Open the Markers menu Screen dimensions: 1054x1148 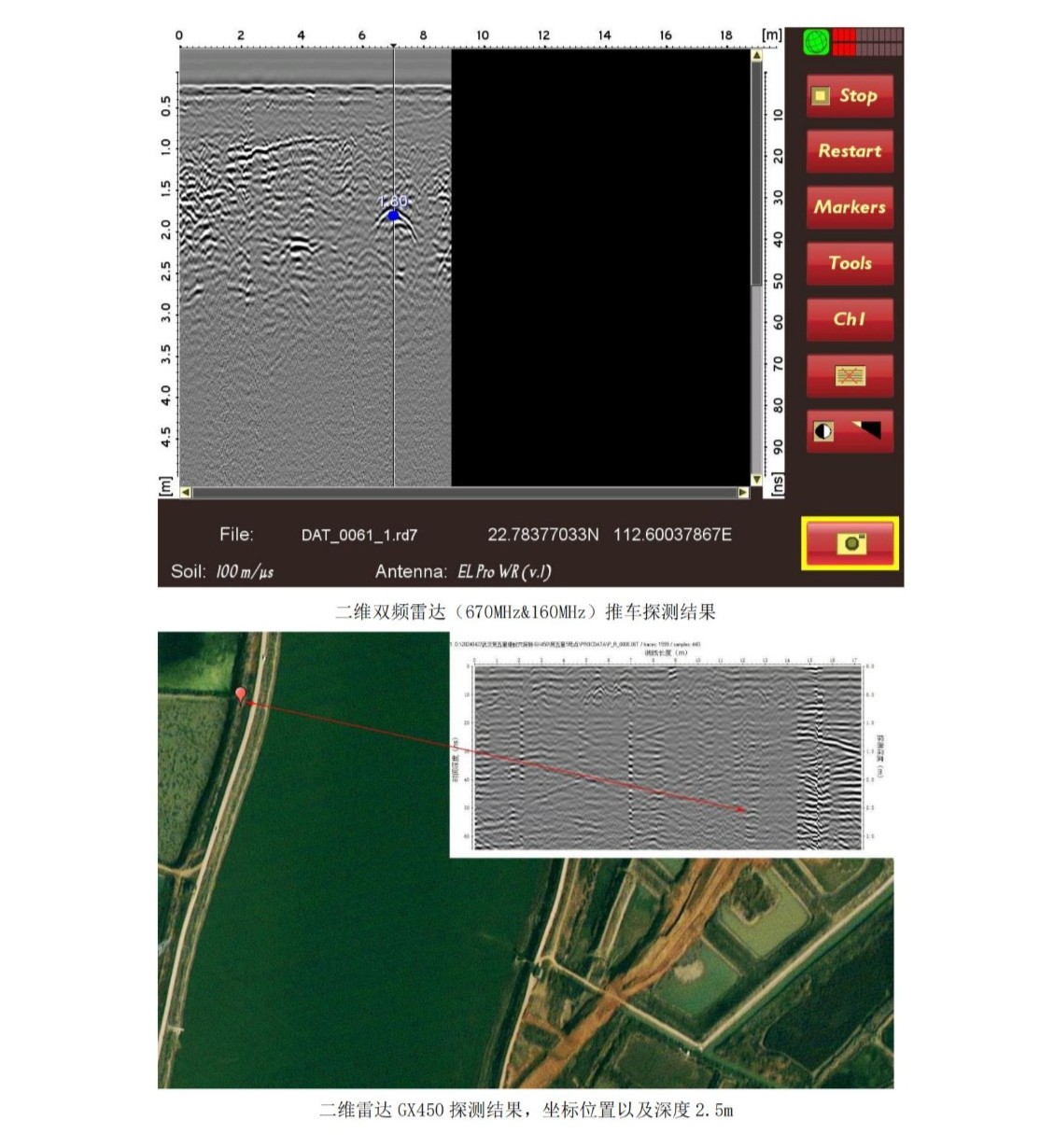click(x=850, y=207)
